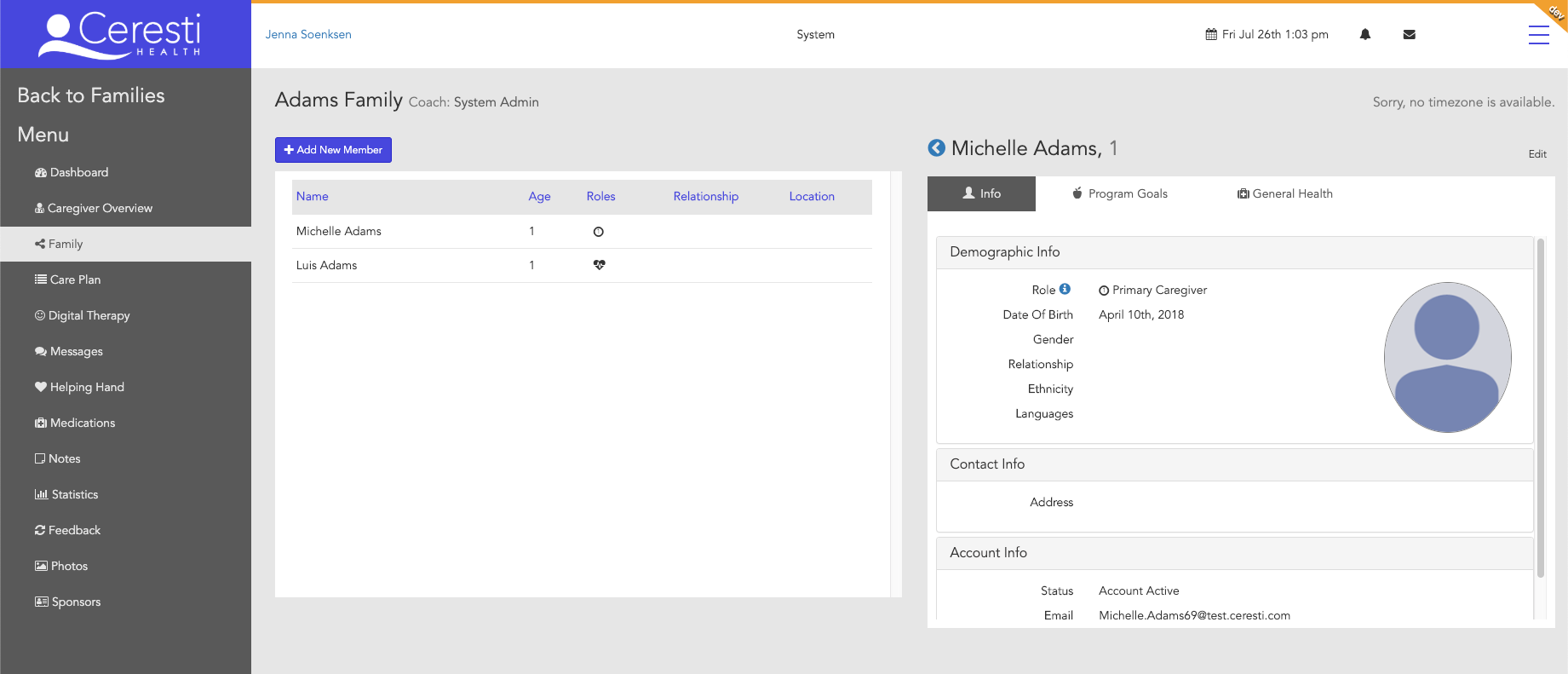Viewport: 1568px width, 674px height.
Task: Click Back to Families link
Action: coord(91,95)
